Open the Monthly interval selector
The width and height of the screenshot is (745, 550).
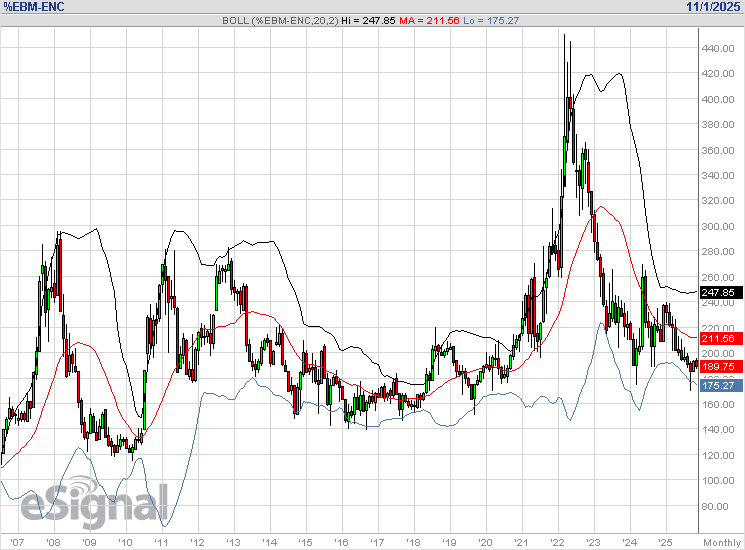720,541
